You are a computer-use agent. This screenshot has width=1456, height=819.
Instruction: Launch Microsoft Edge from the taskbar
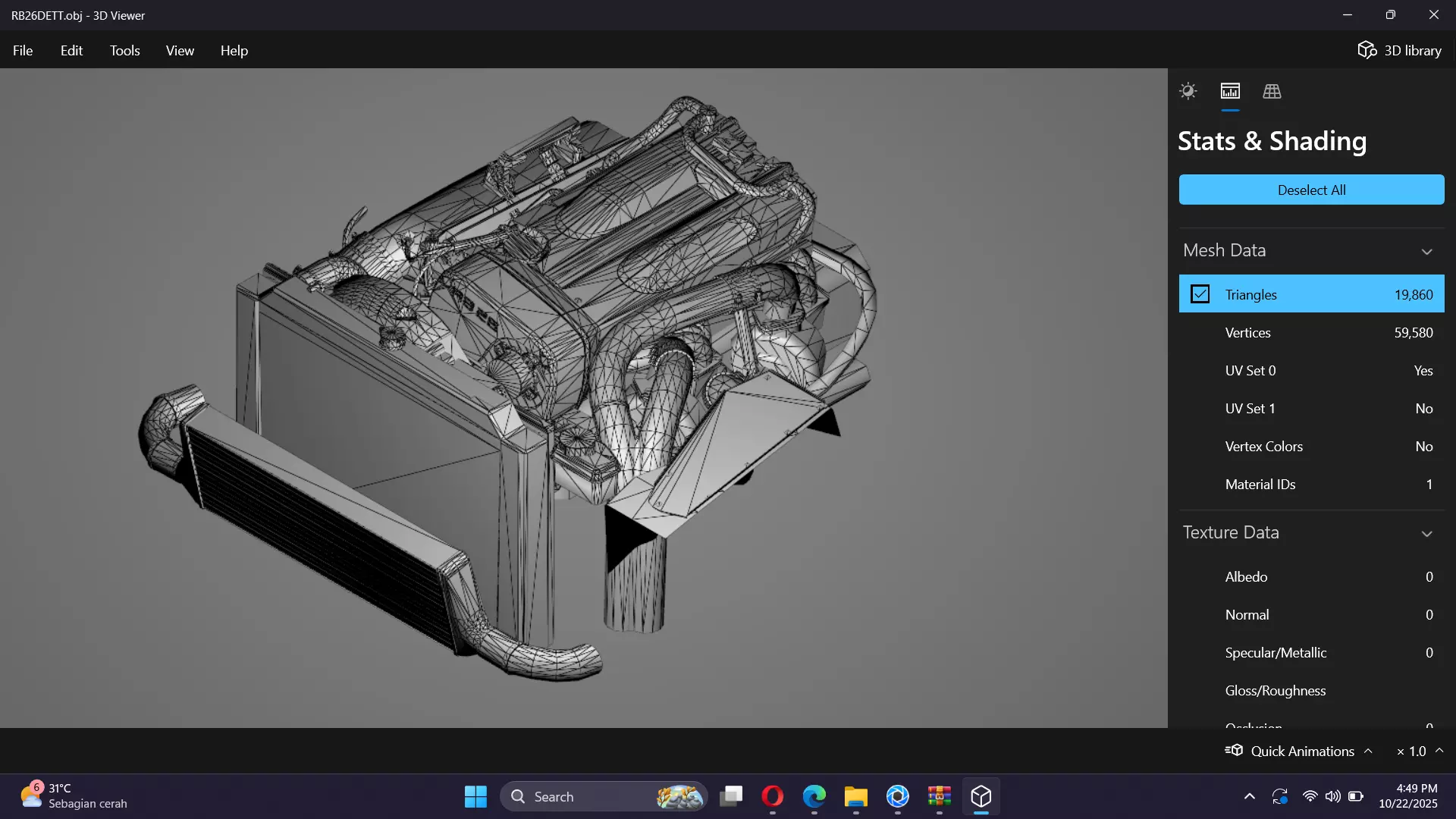tap(814, 796)
